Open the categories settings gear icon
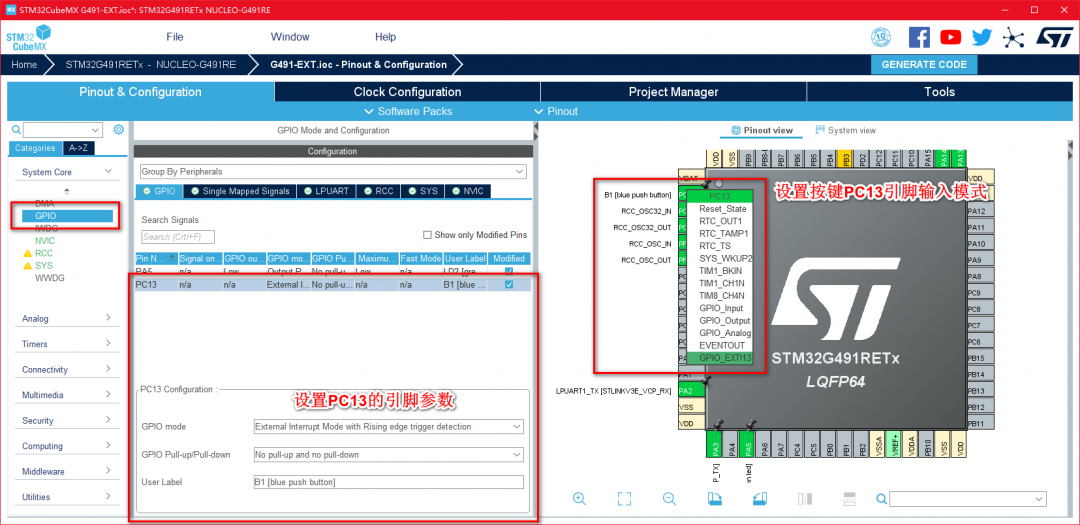This screenshot has width=1080, height=525. 118,130
